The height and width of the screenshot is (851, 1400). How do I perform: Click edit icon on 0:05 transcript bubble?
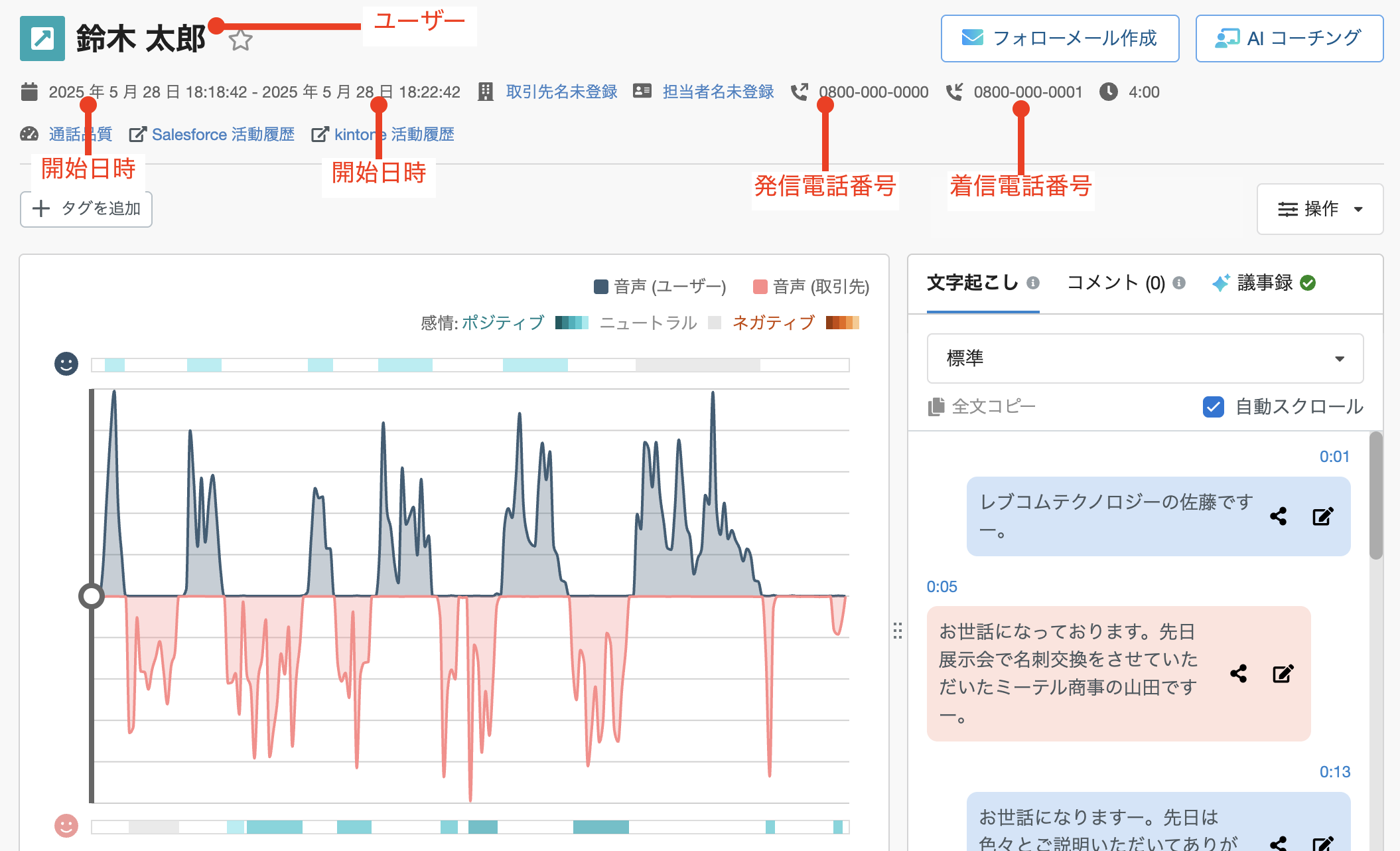1283,674
